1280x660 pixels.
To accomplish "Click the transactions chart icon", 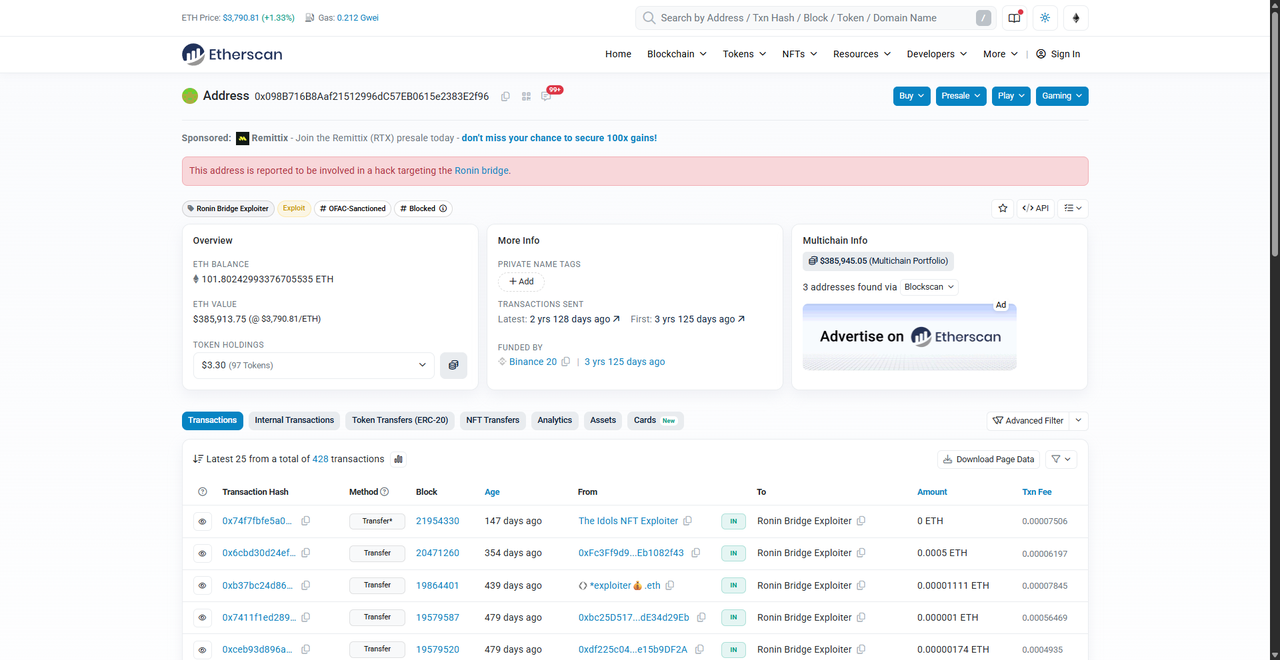I will pos(399,459).
